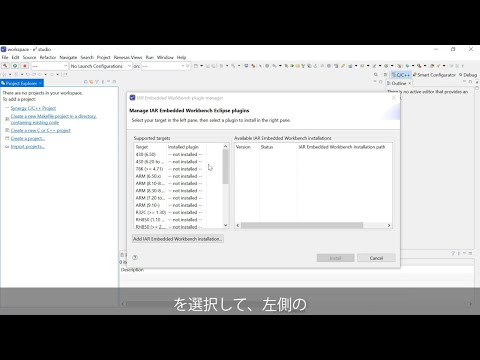
Task: Click the Cancel button in dialog
Action: (x=376, y=258)
